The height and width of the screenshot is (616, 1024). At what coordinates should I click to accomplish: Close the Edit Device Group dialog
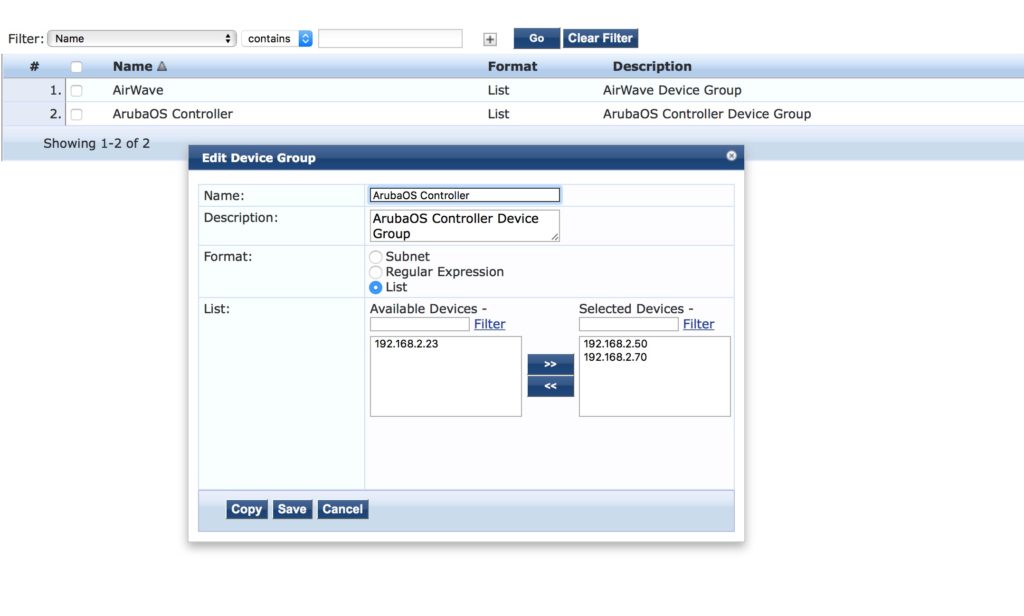(x=731, y=155)
